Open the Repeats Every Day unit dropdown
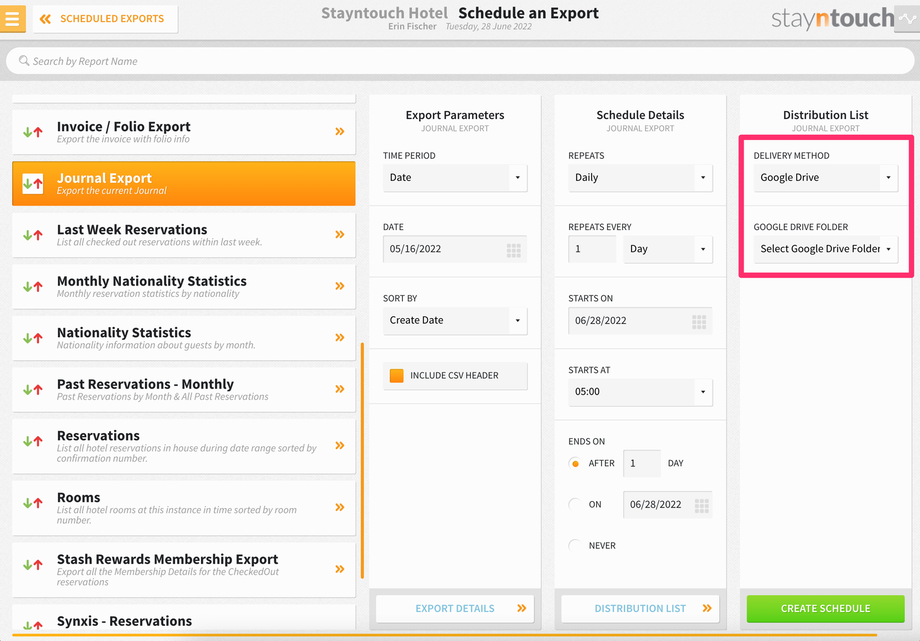920x641 pixels. [668, 249]
